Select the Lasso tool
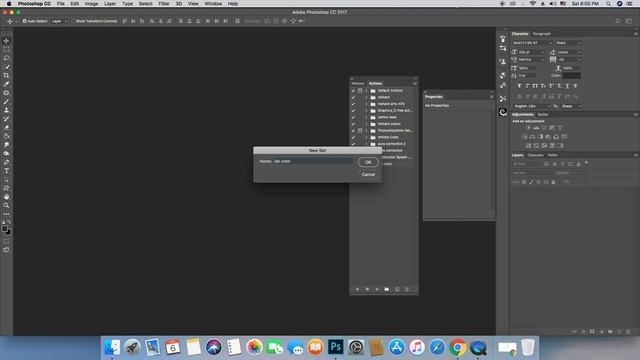The height and width of the screenshot is (360, 640). pyautogui.click(x=6, y=58)
